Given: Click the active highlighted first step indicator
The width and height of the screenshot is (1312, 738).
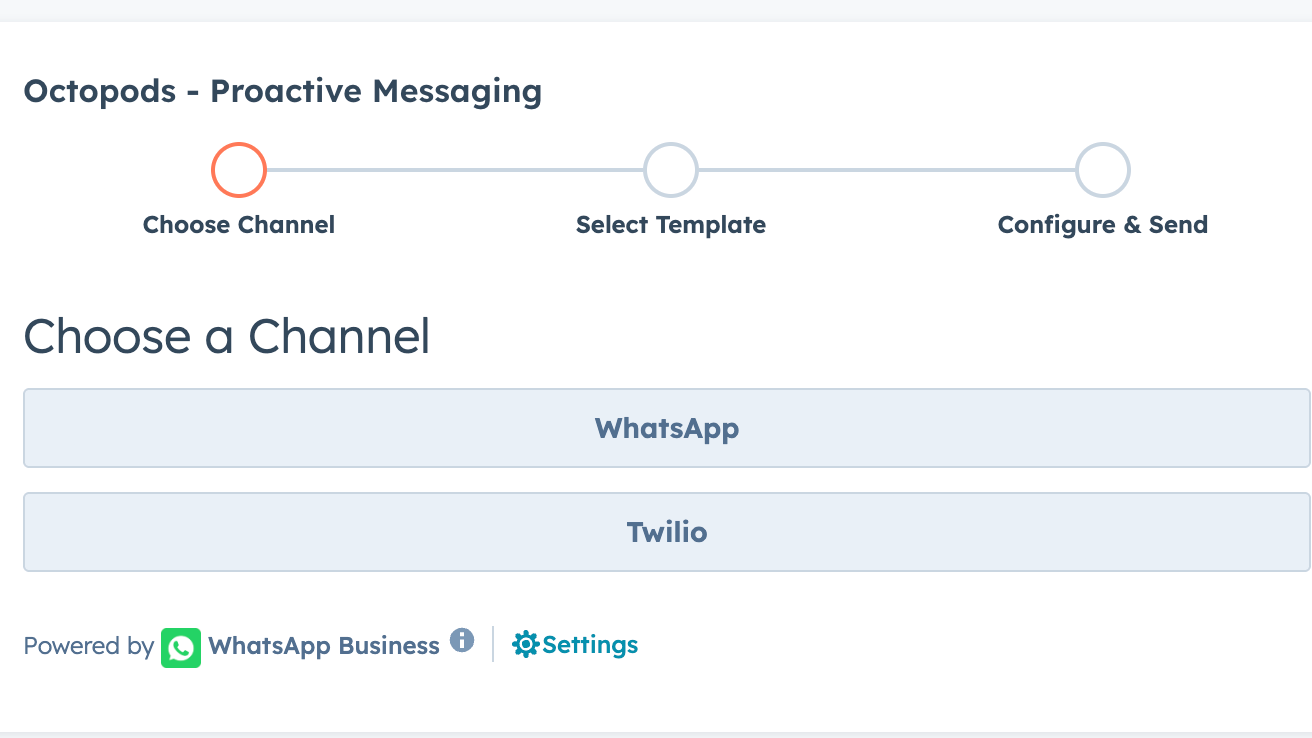Looking at the screenshot, I should click(238, 169).
